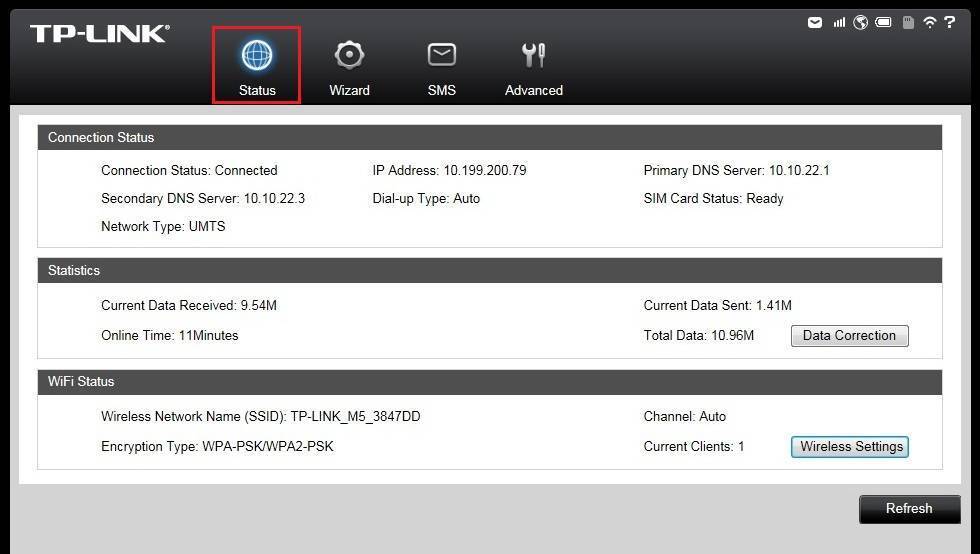Click the Primary DNS Server 10.10.22.1 entry
980x554 pixels.
[736, 171]
